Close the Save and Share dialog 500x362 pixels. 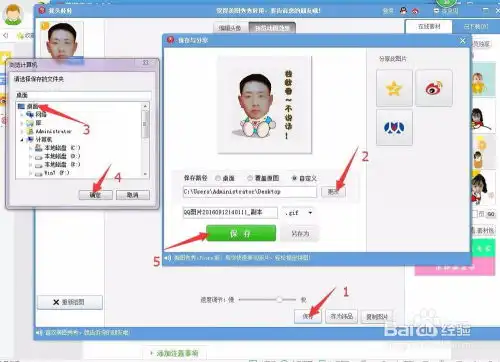coord(462,41)
